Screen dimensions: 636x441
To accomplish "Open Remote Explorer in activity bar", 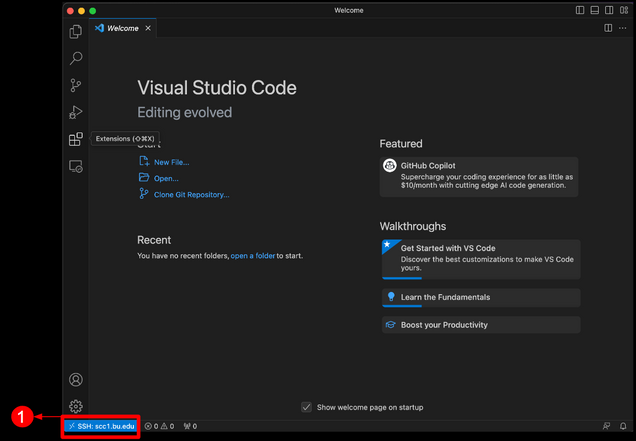I will [75, 166].
